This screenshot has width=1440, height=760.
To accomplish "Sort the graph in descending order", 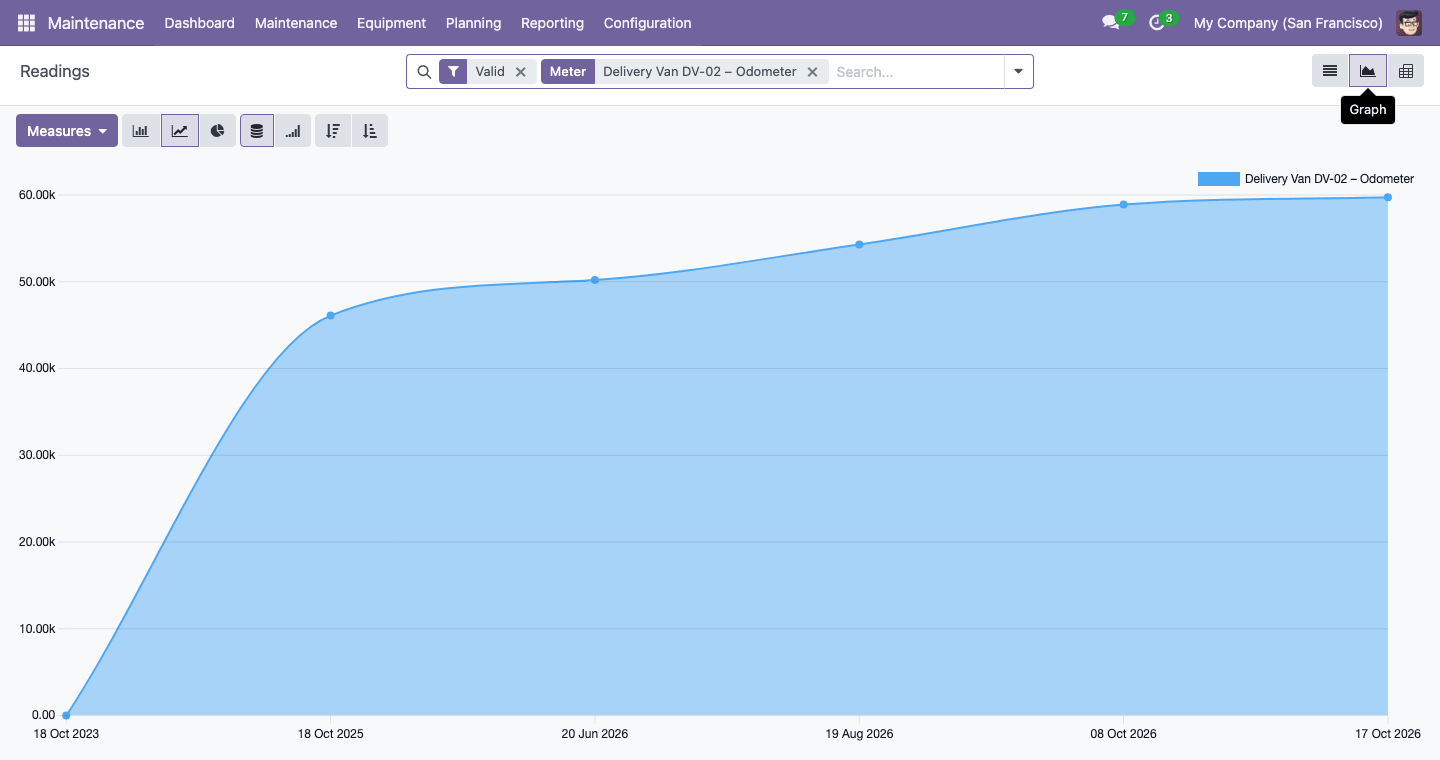I will click(x=333, y=131).
